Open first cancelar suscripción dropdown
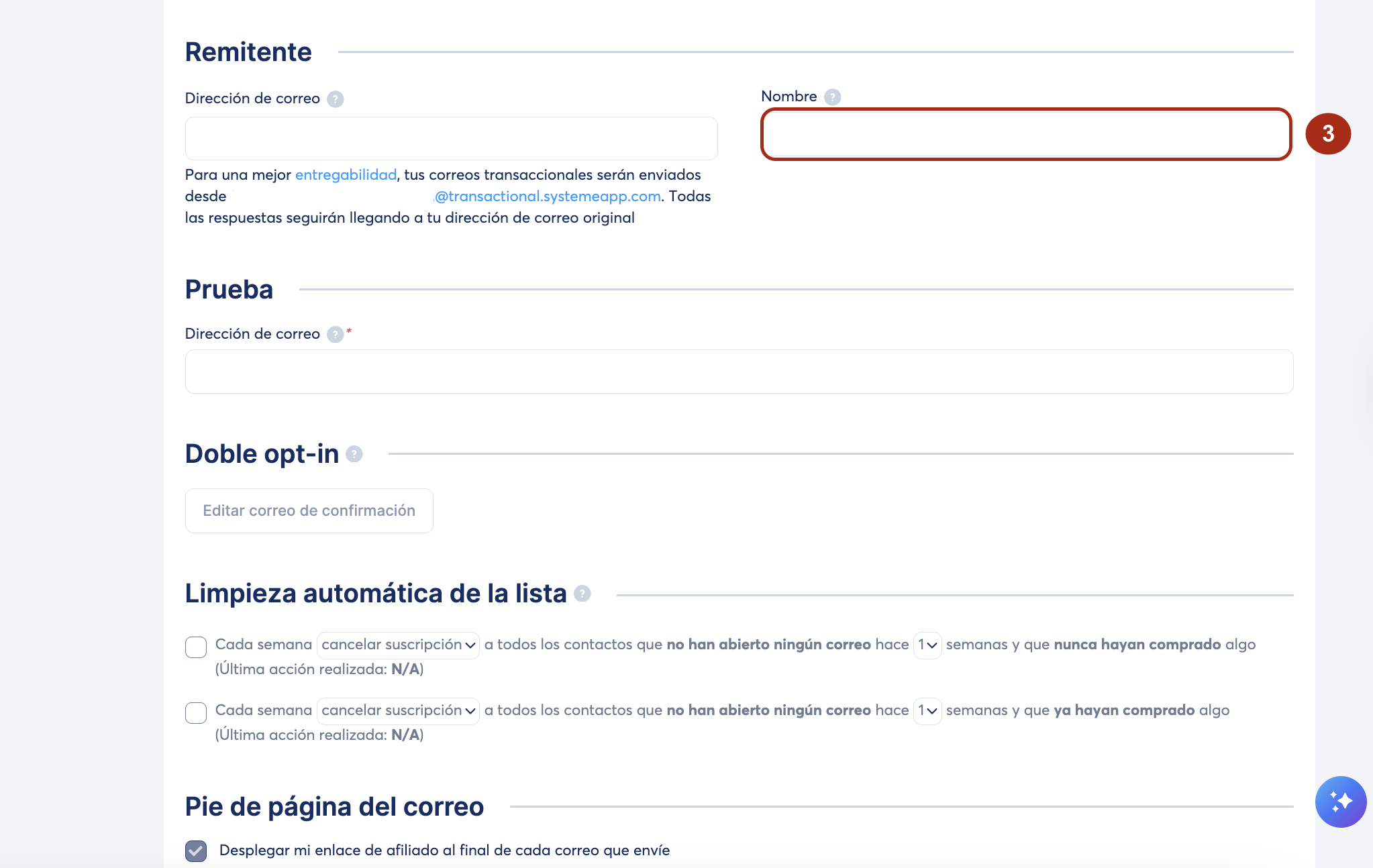Image resolution: width=1373 pixels, height=868 pixels. coord(398,645)
